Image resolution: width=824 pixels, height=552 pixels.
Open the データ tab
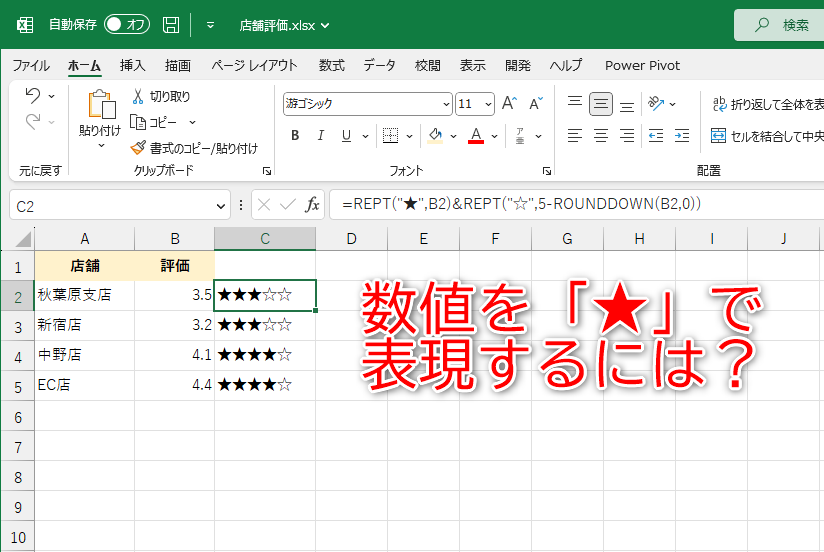(379, 66)
